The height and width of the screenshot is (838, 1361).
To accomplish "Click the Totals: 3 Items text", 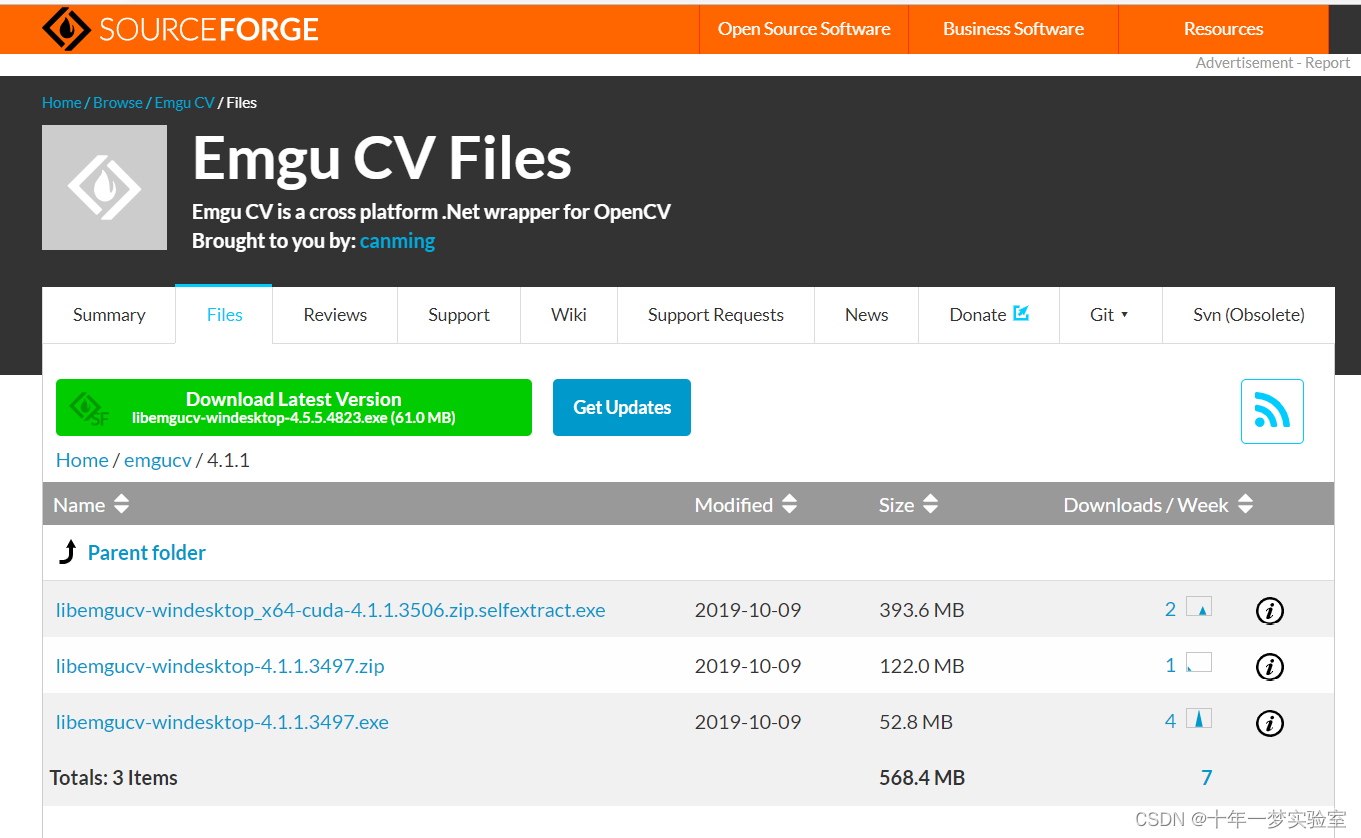I will [x=114, y=778].
